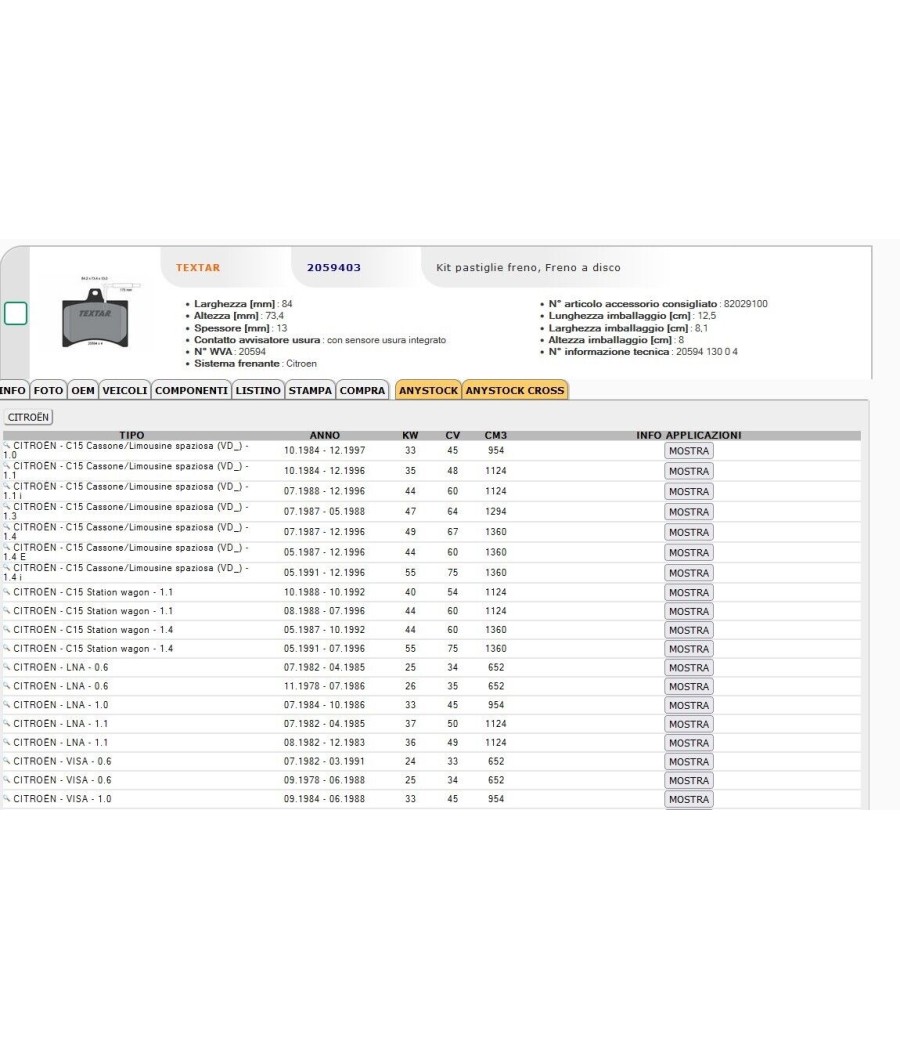Click the CITROËN brand filter button
This screenshot has width=900, height=1050.
point(28,417)
